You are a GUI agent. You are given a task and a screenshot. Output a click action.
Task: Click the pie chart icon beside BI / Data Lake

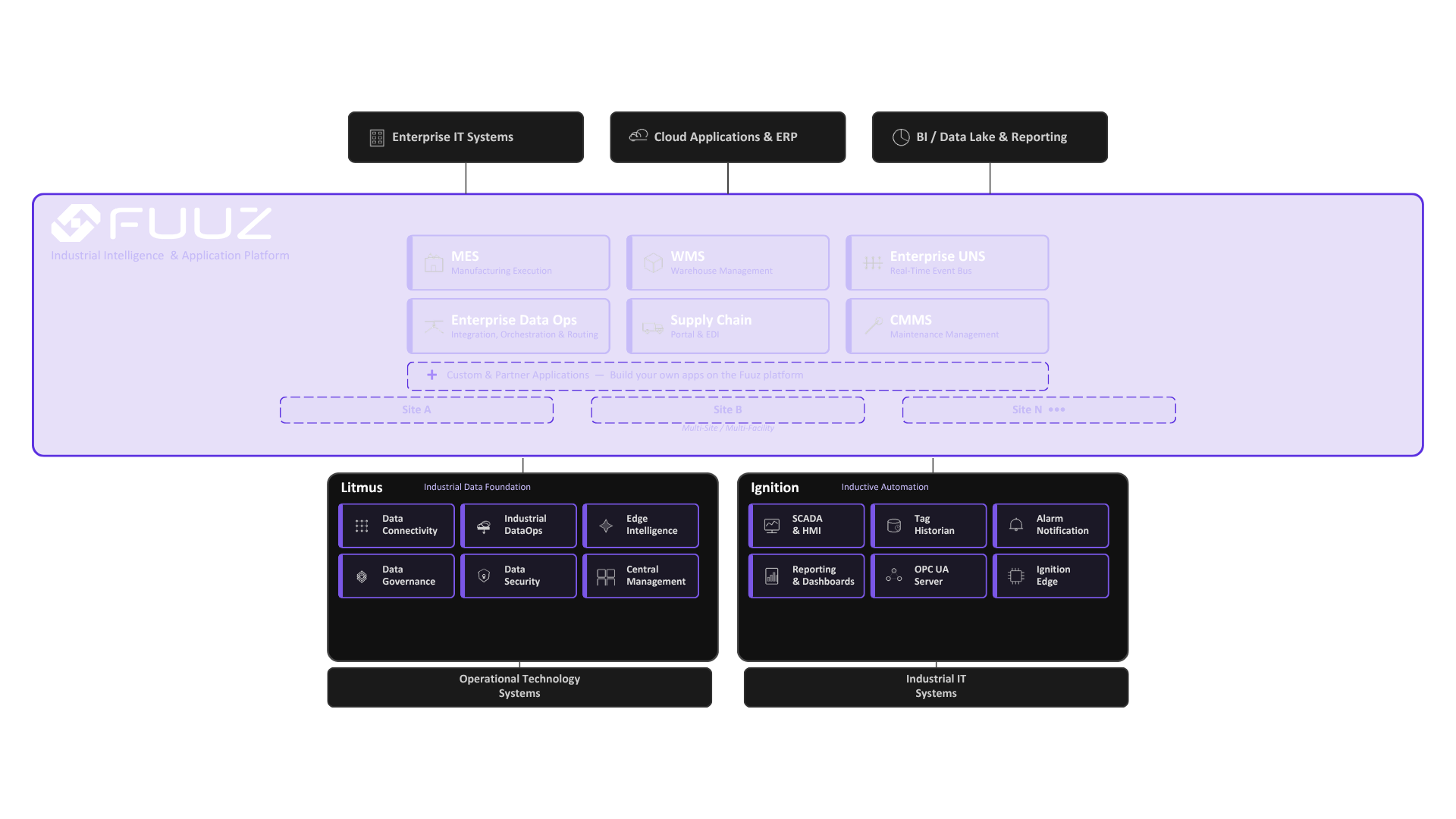pos(901,137)
